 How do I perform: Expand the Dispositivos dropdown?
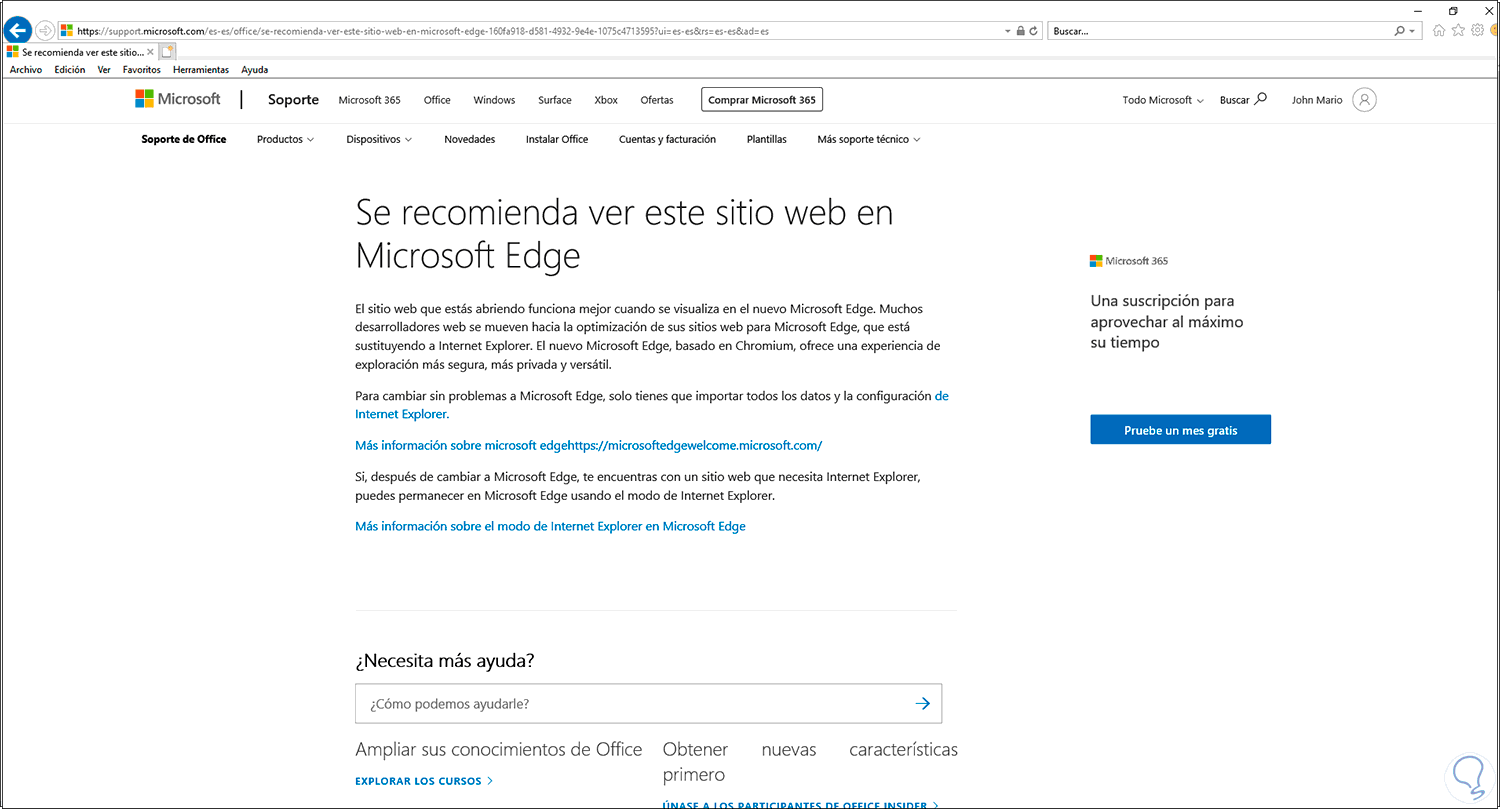point(379,140)
